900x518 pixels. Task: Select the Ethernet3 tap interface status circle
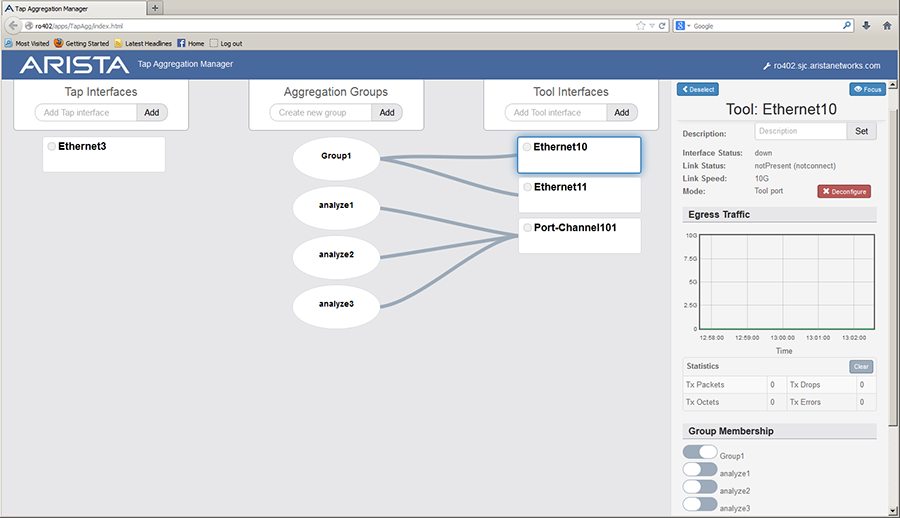point(52,146)
